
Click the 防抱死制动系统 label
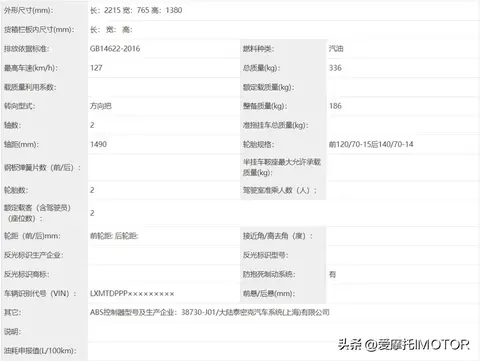(x=269, y=275)
